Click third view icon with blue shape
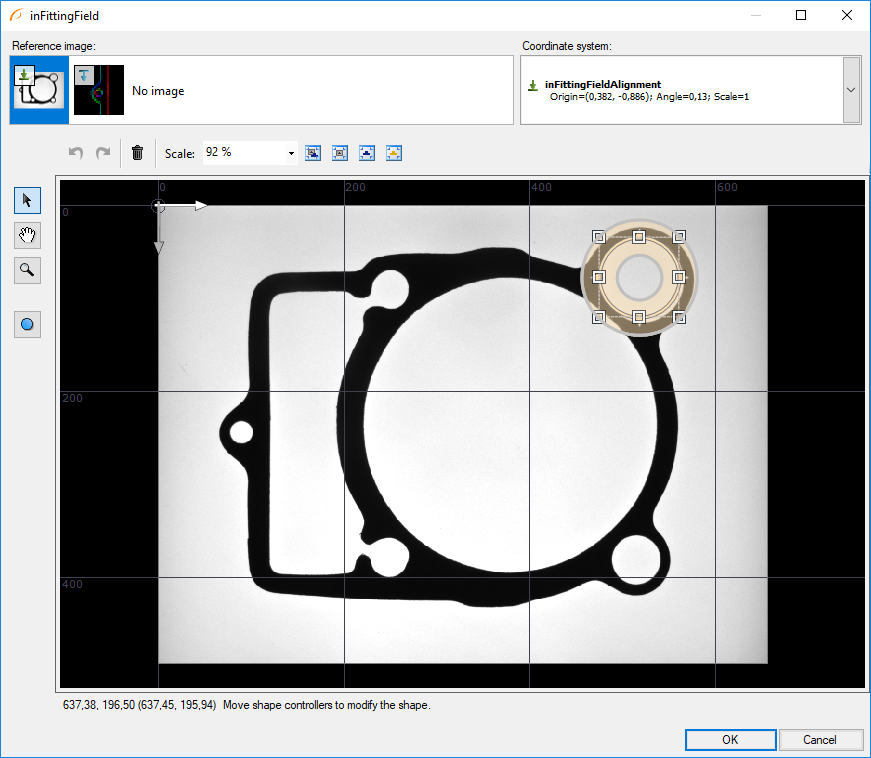This screenshot has height=758, width=871. [x=367, y=153]
